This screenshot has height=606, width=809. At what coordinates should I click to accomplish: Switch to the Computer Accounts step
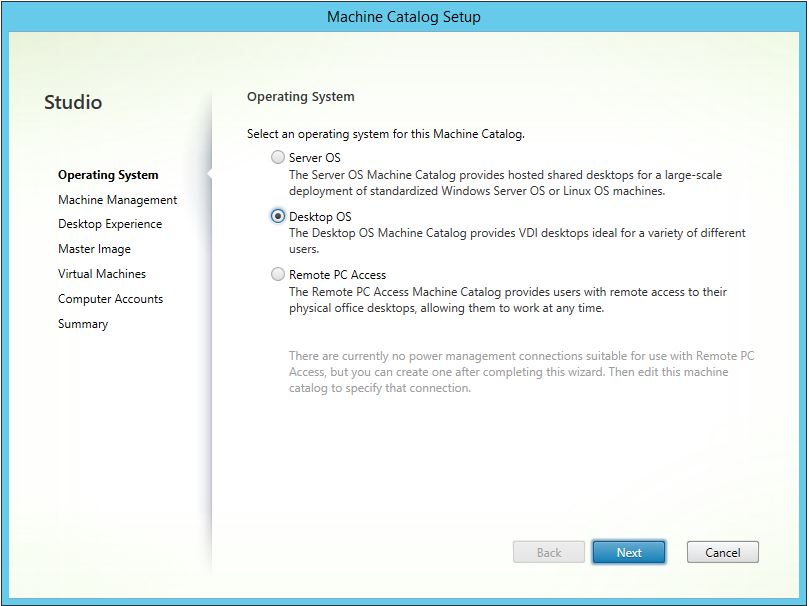(110, 299)
